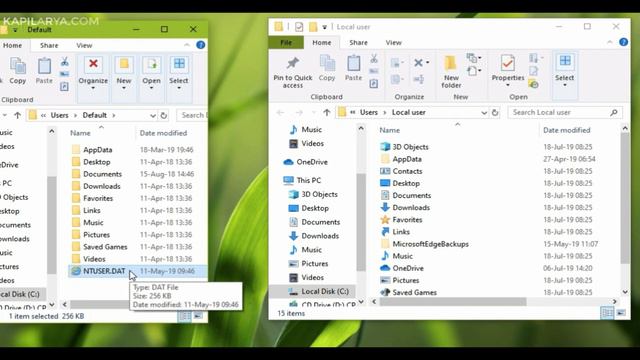
Task: Click the Copy icon in Default window ribbon
Action: pyautogui.click(x=18, y=66)
